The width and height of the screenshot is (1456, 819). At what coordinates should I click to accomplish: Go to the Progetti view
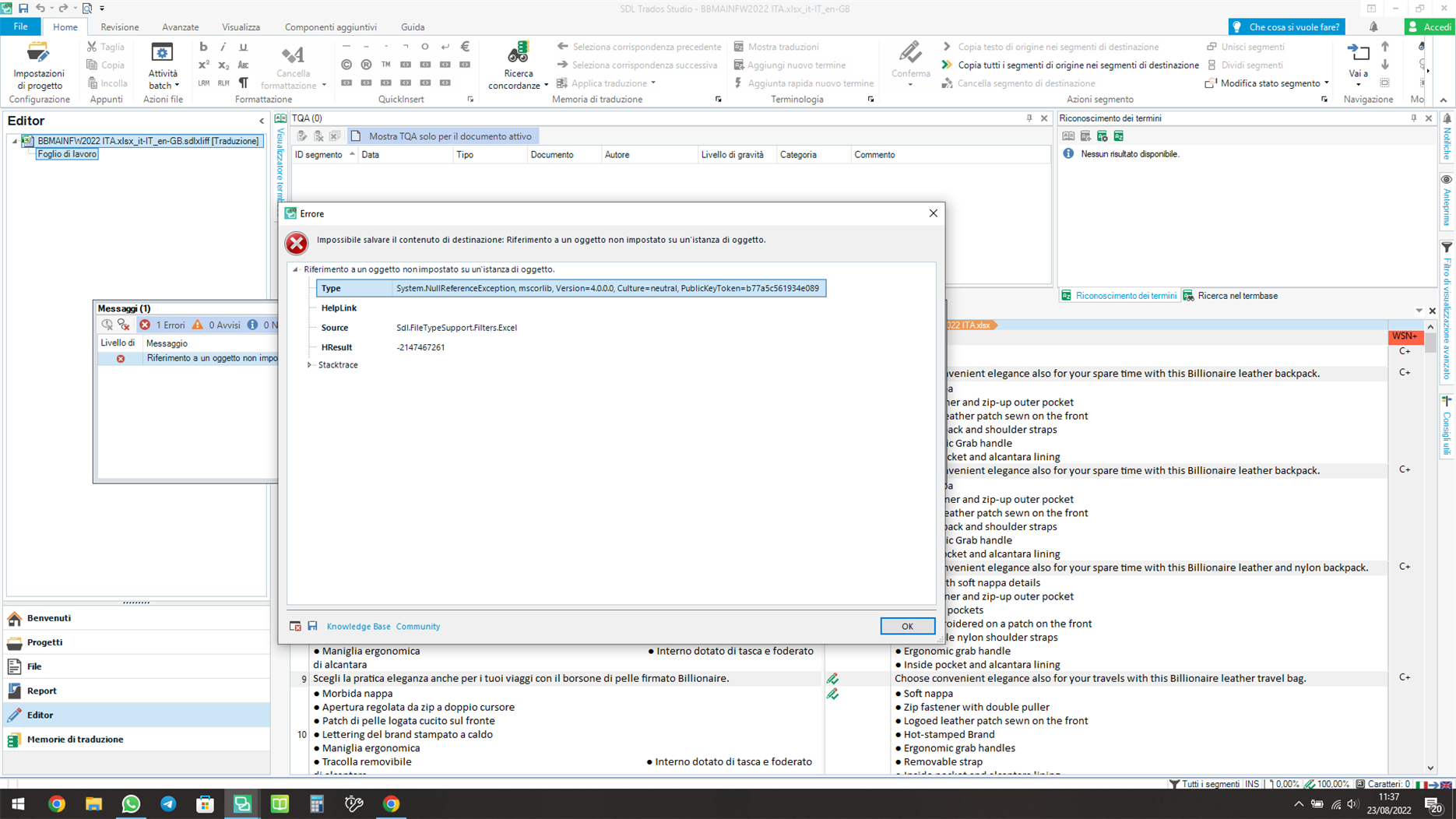[x=136, y=642]
